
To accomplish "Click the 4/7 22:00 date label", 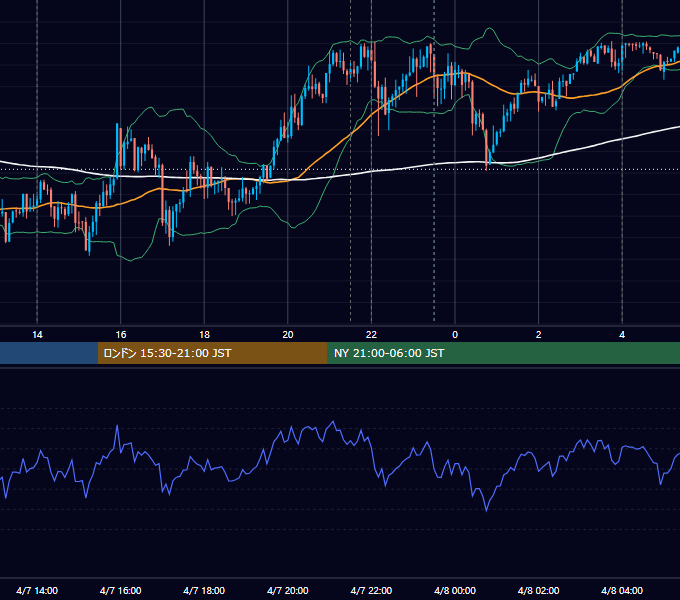I will (371, 590).
